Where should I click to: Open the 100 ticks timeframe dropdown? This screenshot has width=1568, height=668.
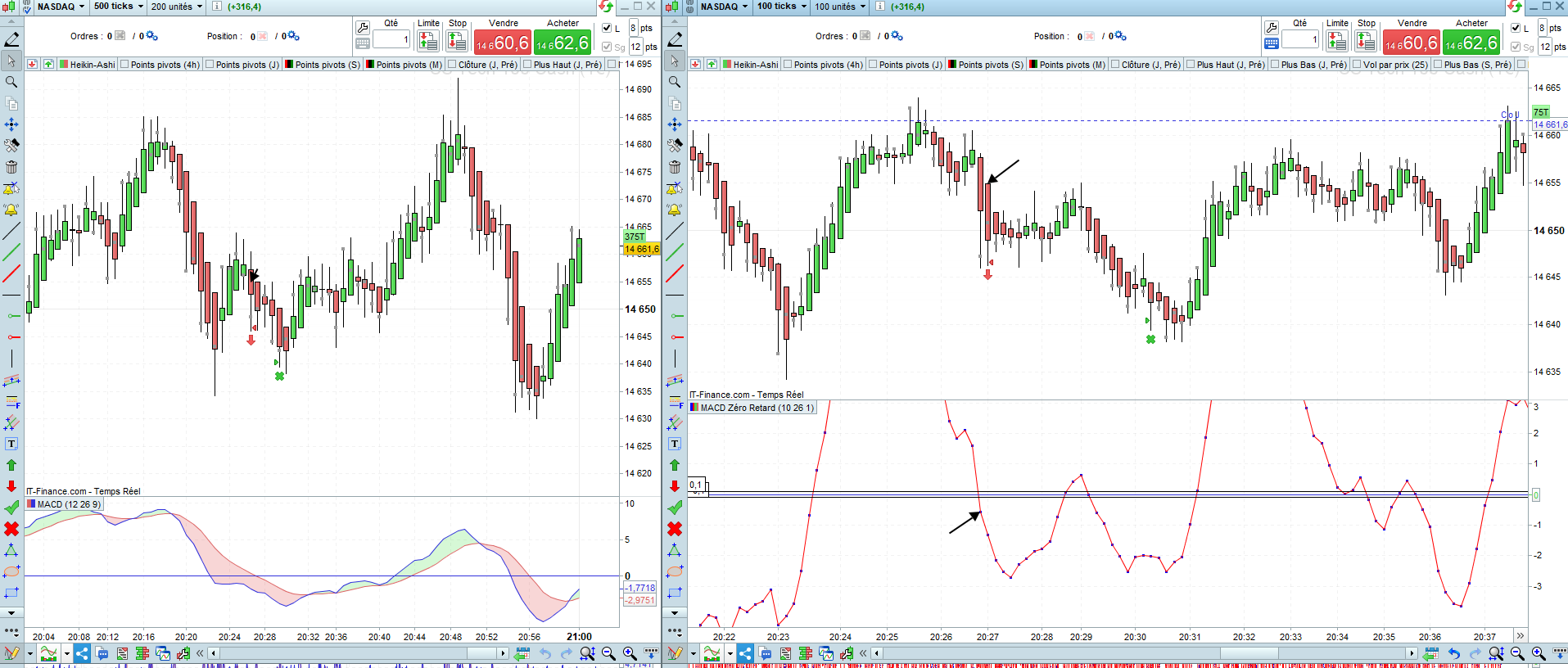point(782,7)
